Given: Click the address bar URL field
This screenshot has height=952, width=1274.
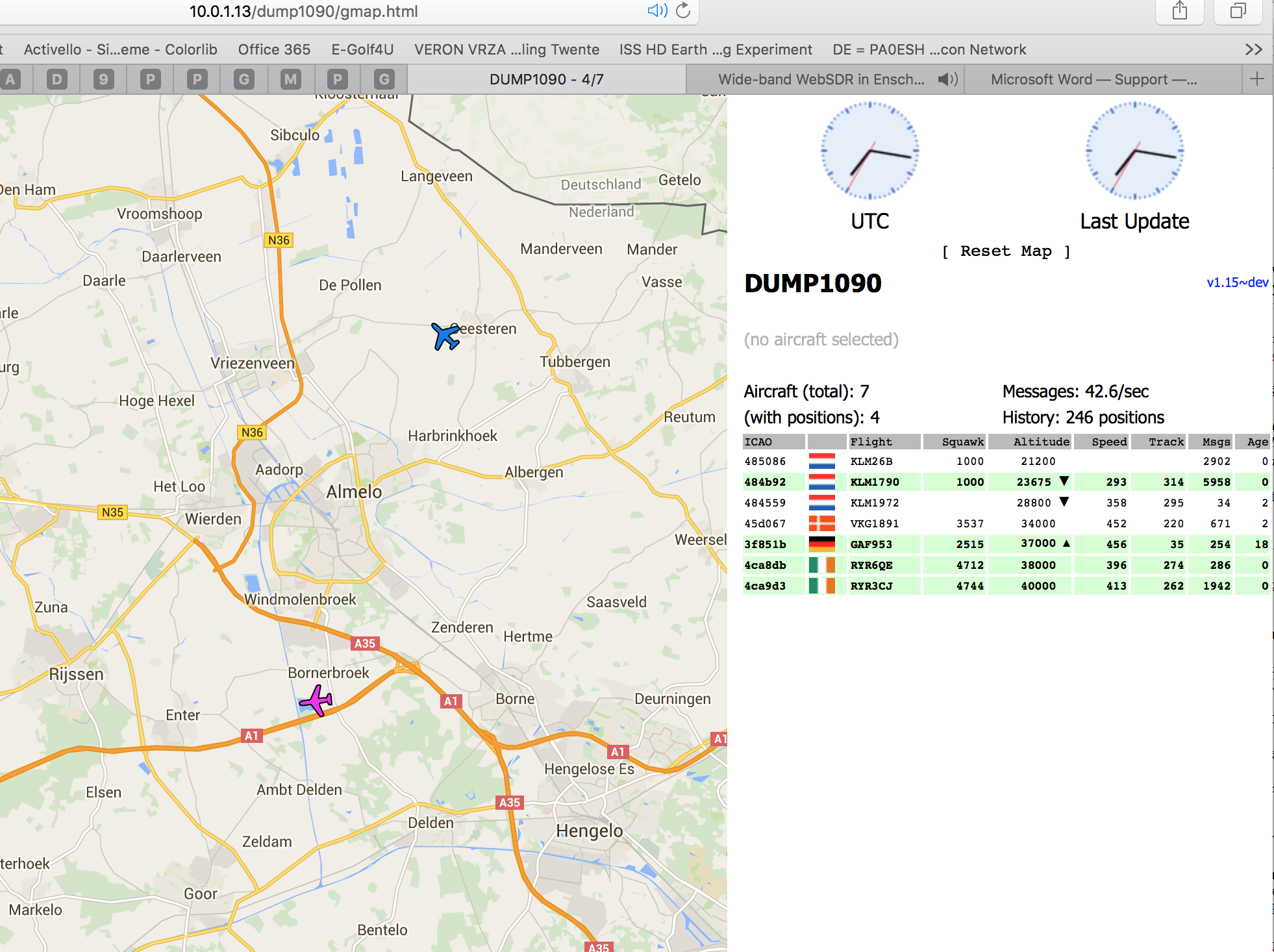Looking at the screenshot, I should click(x=304, y=11).
